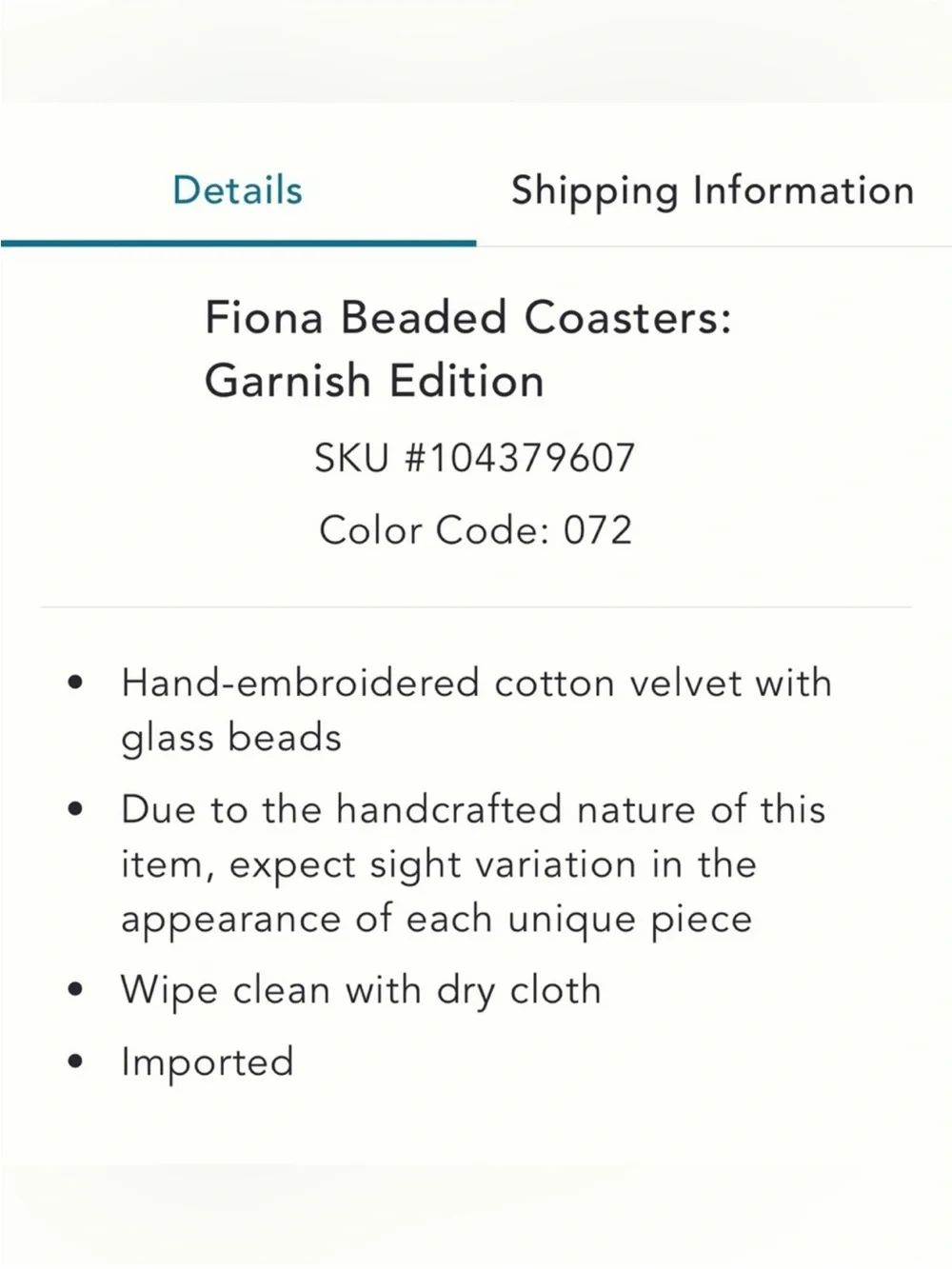
Task: Switch to the Details tab
Action: [237, 190]
